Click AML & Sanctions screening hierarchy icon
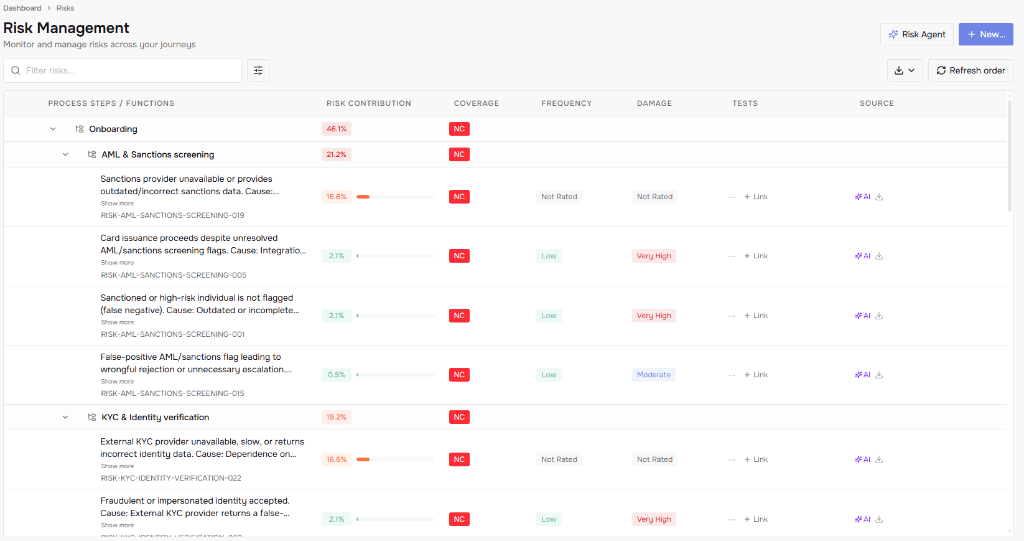 coord(92,155)
